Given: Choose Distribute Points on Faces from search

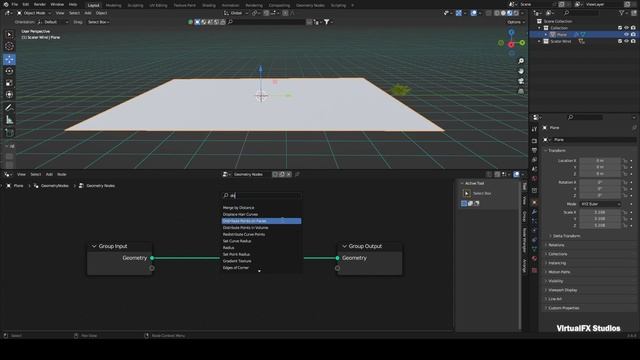Looking at the screenshot, I should [x=261, y=221].
